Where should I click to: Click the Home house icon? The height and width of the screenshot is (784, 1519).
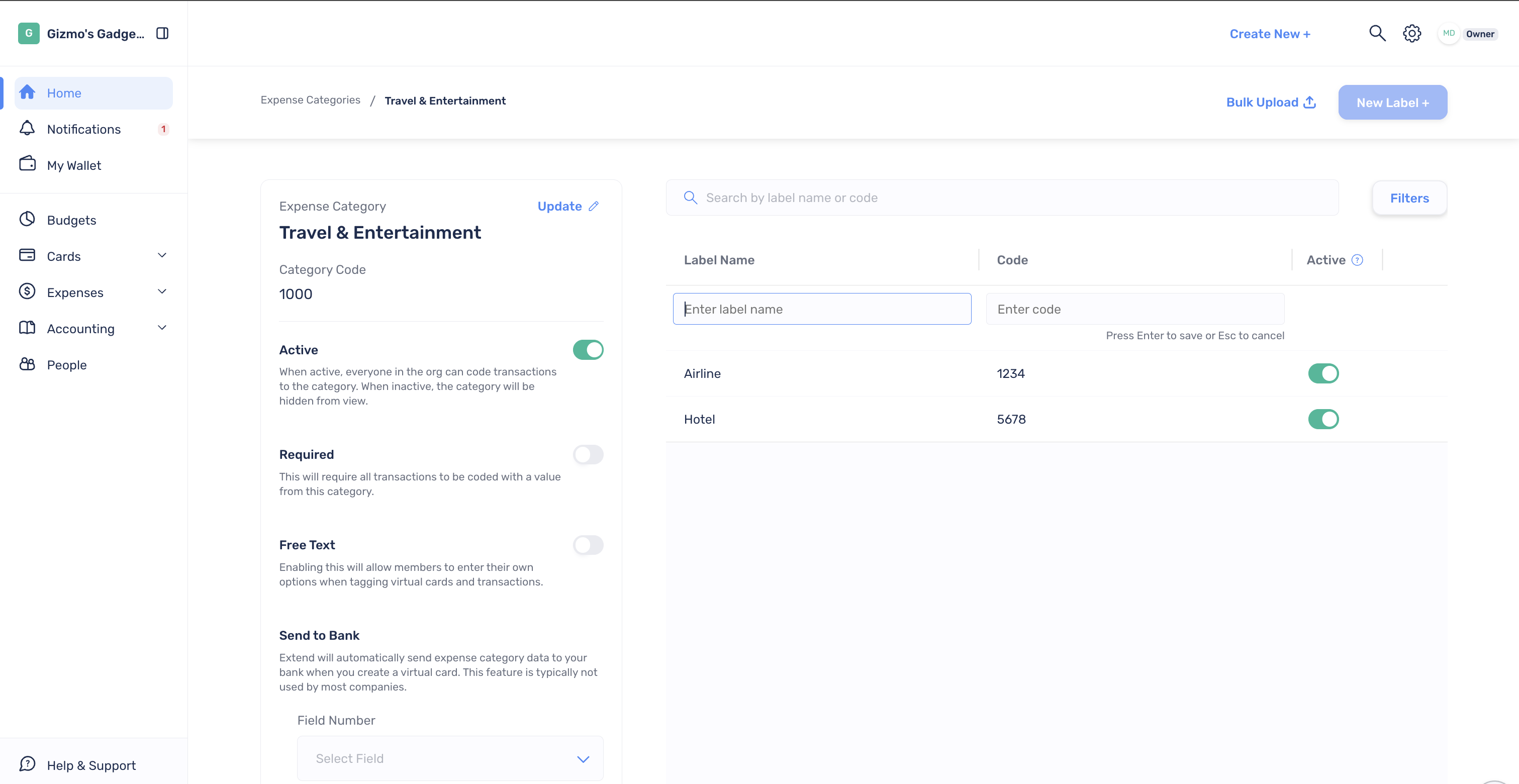pyautogui.click(x=27, y=92)
